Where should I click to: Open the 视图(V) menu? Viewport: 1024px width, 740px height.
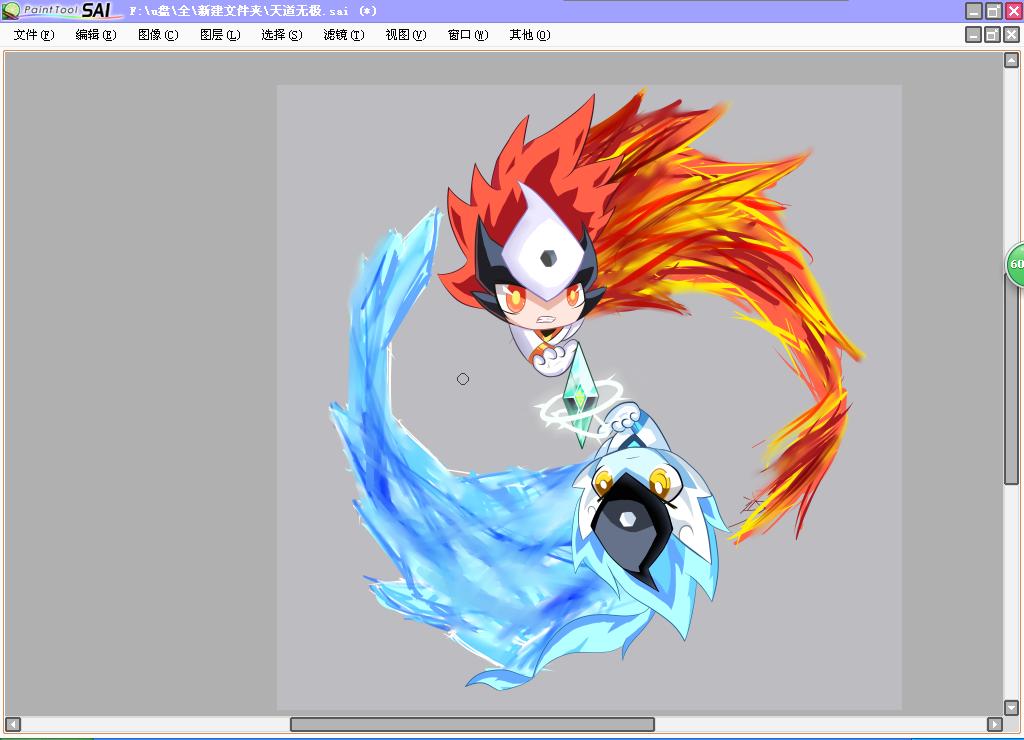point(406,35)
